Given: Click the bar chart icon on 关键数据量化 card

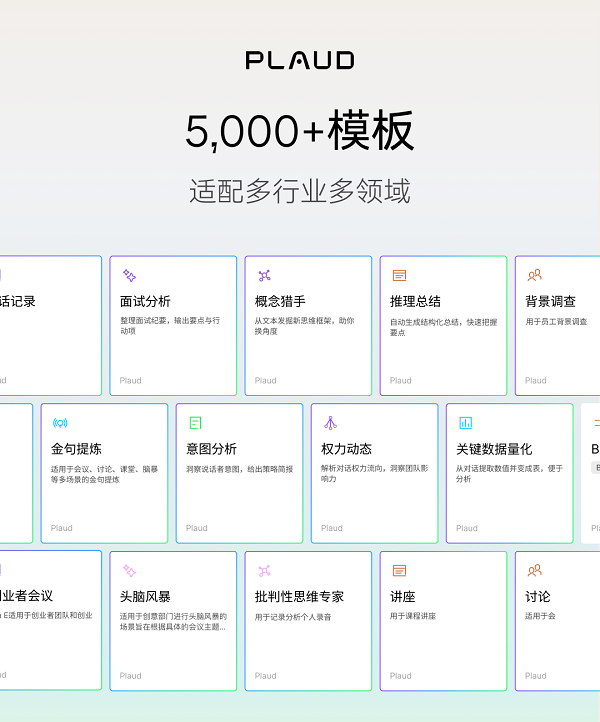Looking at the screenshot, I should [x=466, y=423].
